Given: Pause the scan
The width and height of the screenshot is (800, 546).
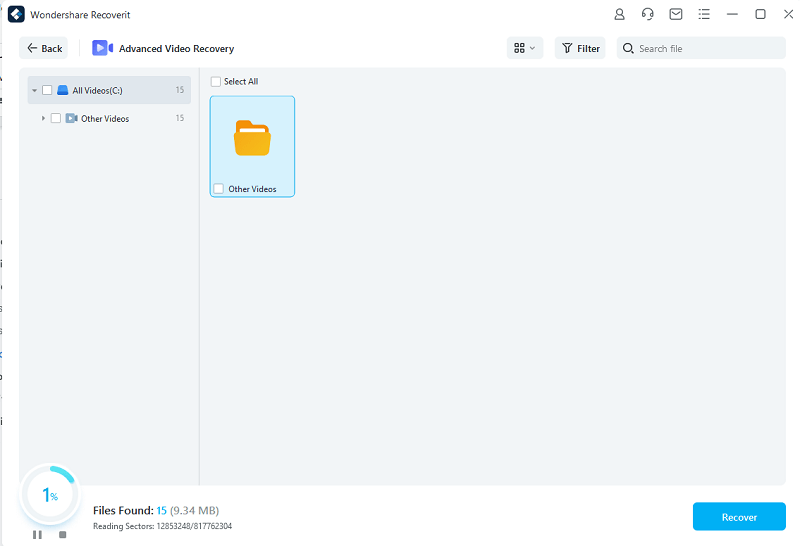Looking at the screenshot, I should [37, 535].
